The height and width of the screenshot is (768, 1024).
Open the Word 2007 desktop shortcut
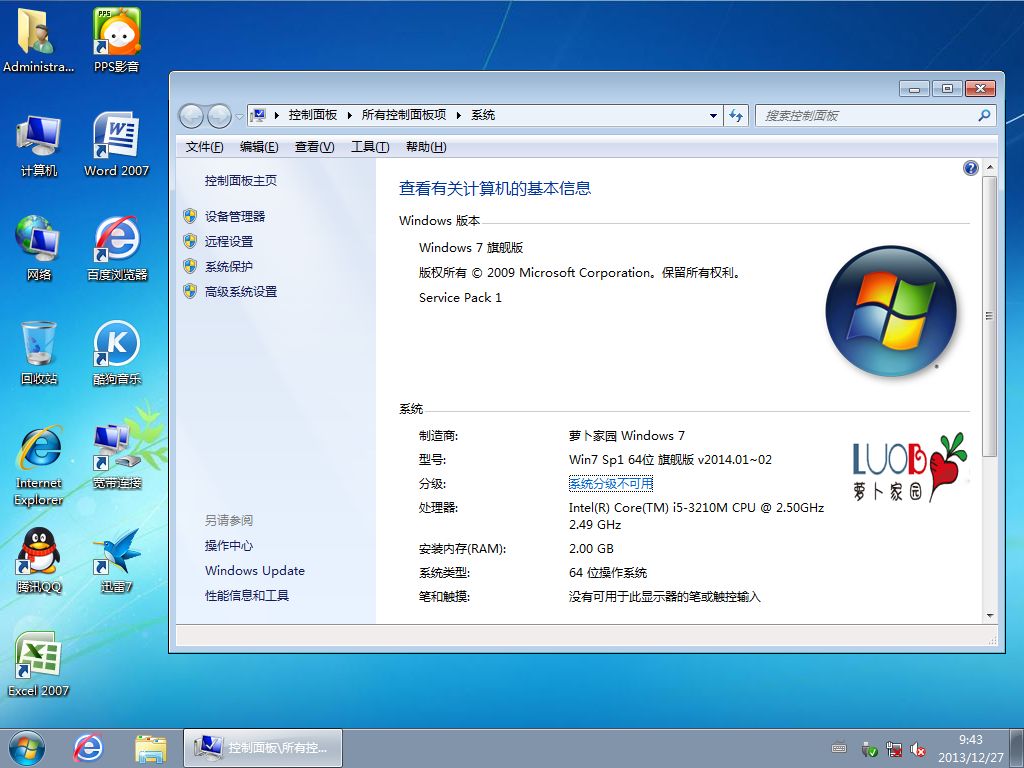point(116,145)
